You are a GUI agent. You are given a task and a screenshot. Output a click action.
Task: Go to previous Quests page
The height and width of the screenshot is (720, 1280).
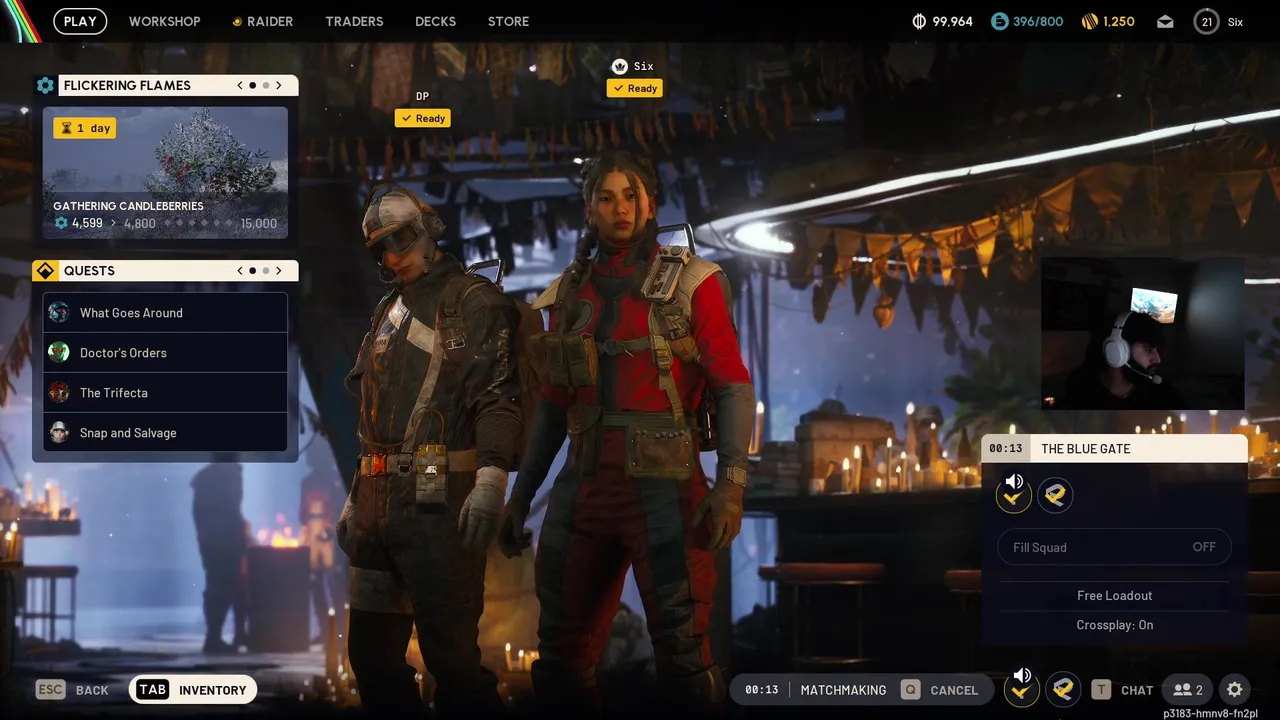(240, 271)
